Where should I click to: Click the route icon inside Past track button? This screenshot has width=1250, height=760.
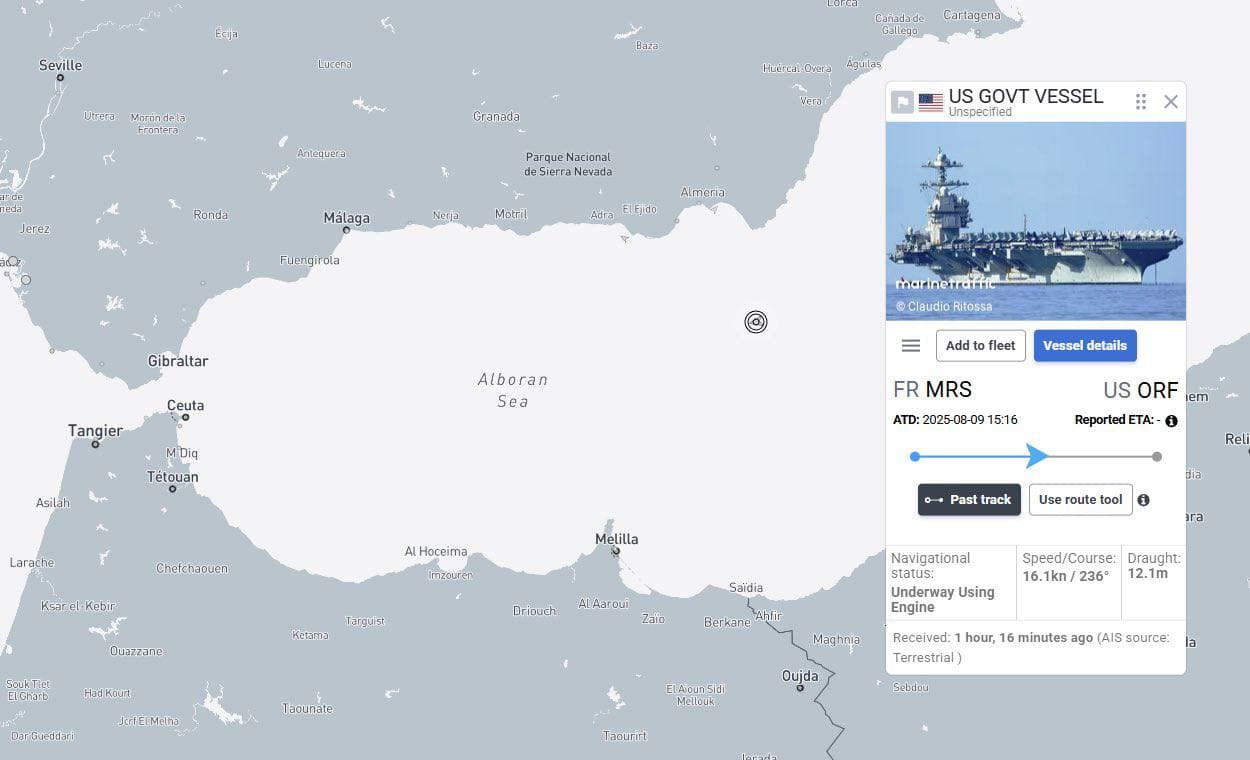(934, 500)
